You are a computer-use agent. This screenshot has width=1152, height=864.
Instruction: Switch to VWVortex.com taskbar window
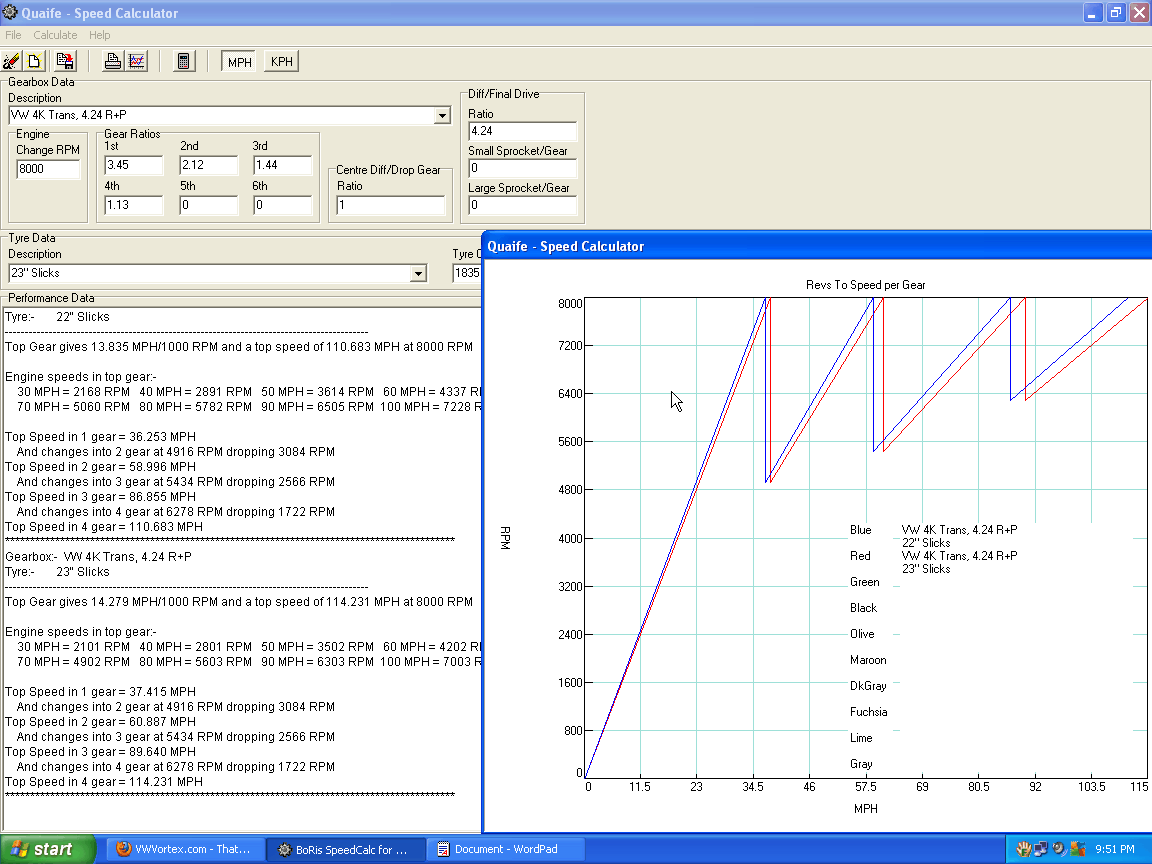pyautogui.click(x=184, y=849)
